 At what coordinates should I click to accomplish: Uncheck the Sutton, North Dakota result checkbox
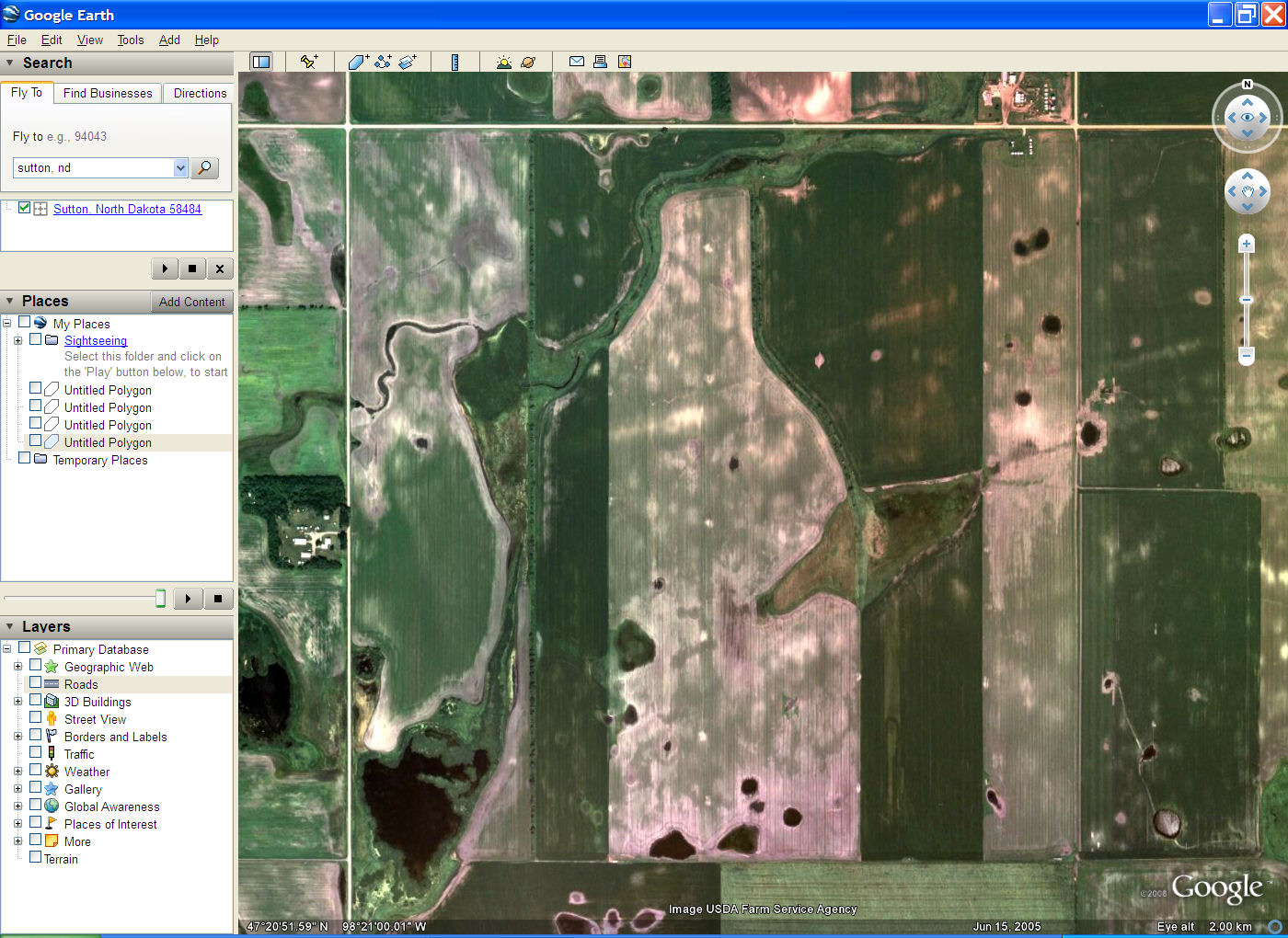24,208
